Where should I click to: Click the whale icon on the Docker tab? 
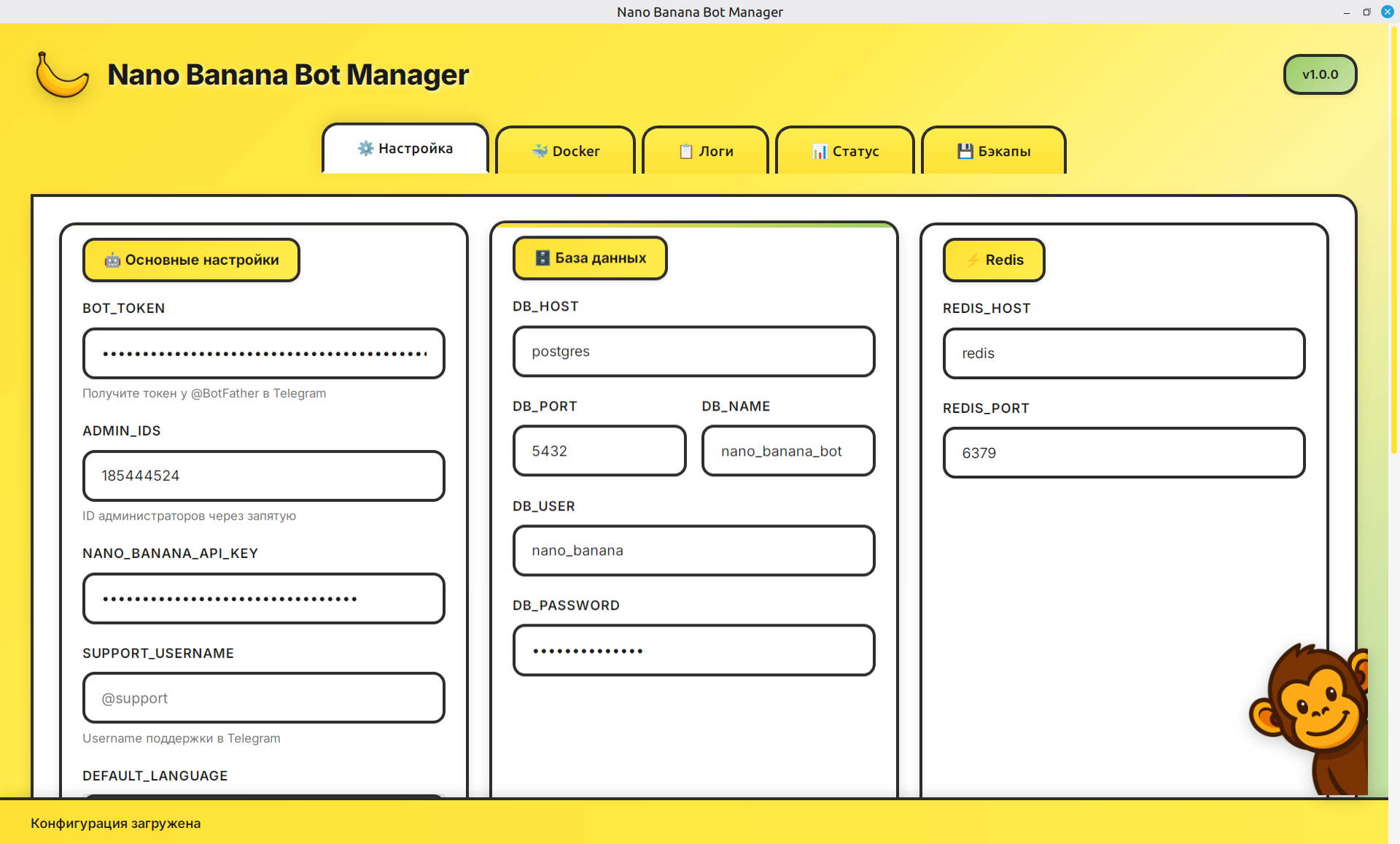(538, 151)
